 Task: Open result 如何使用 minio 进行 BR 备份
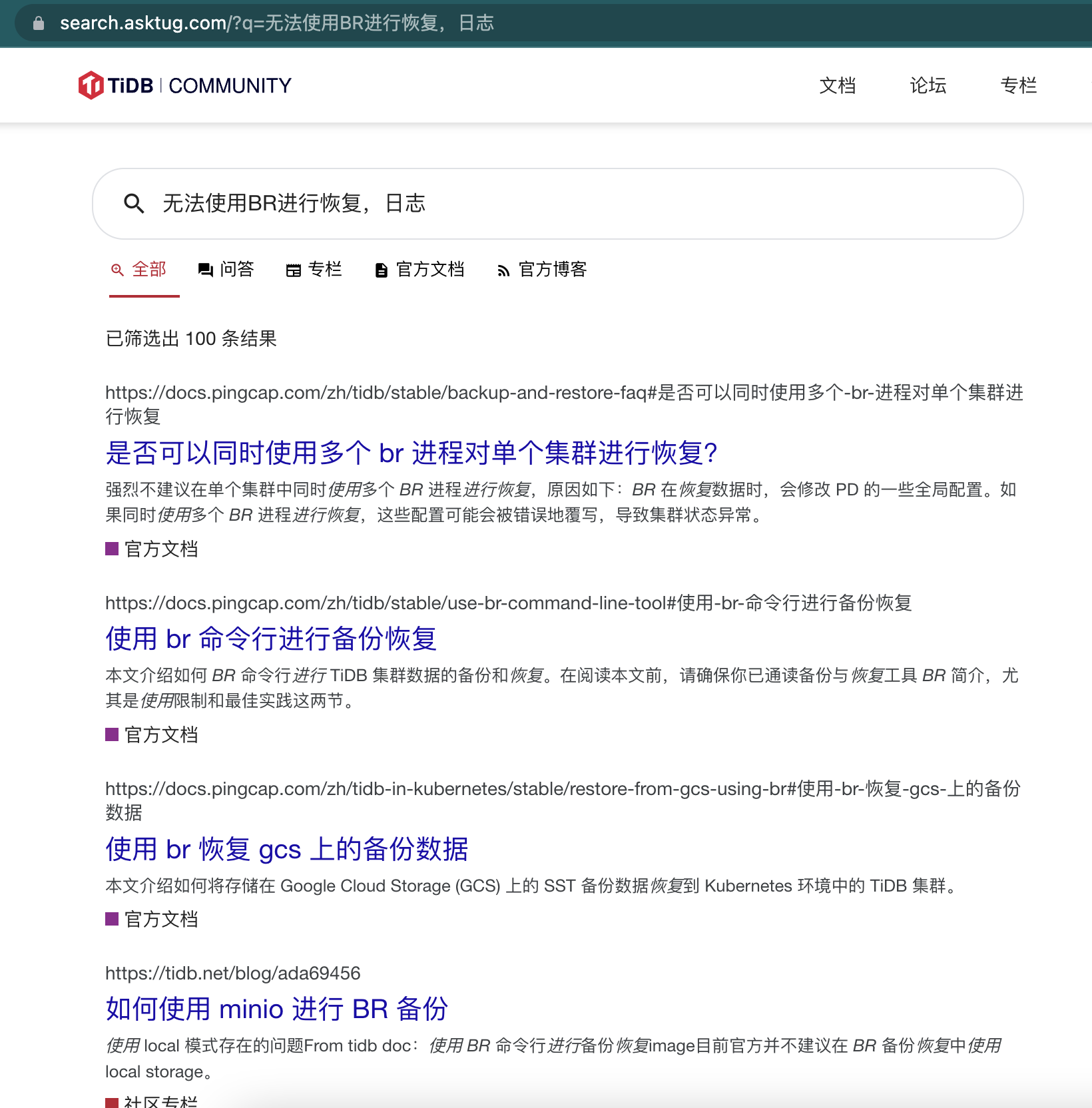(277, 1009)
